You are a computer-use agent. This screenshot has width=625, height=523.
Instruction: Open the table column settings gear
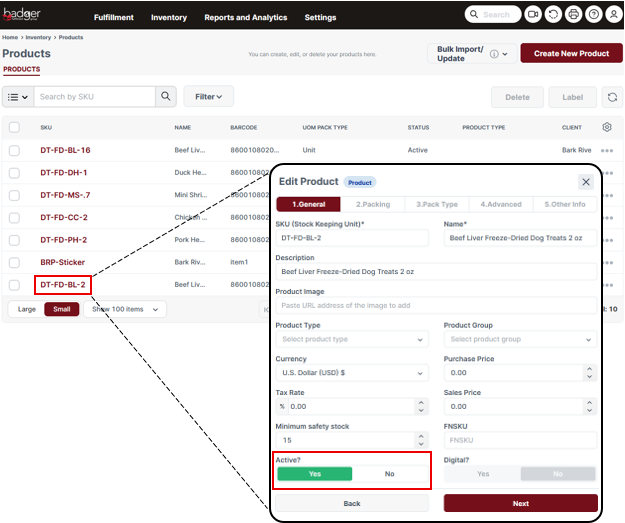(607, 128)
